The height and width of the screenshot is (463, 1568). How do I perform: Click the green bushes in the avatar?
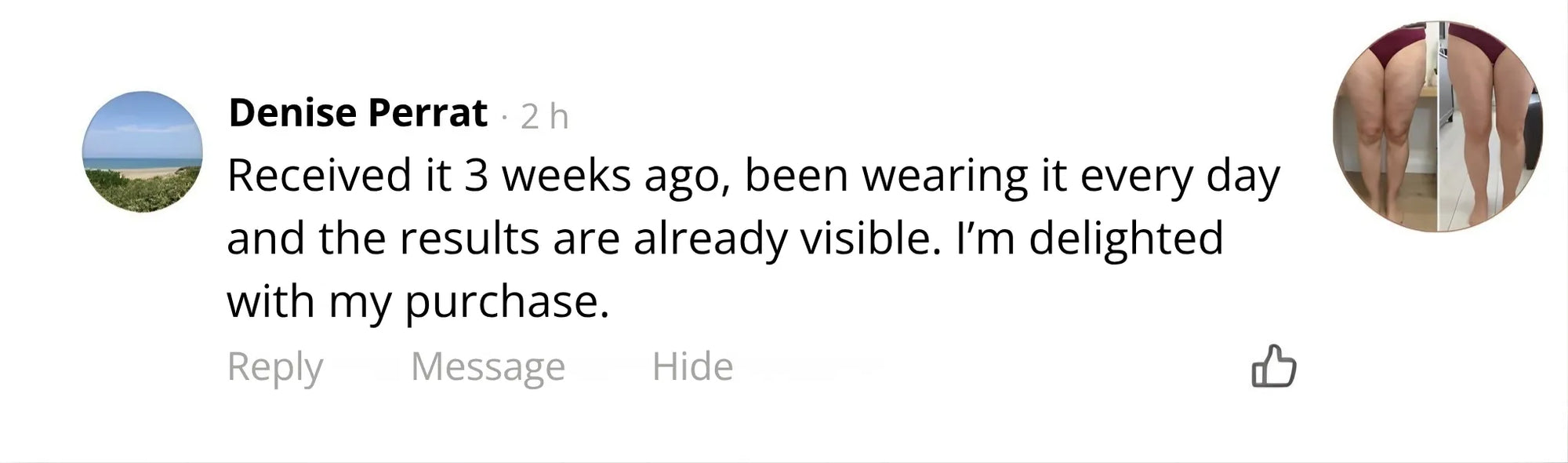(x=141, y=192)
